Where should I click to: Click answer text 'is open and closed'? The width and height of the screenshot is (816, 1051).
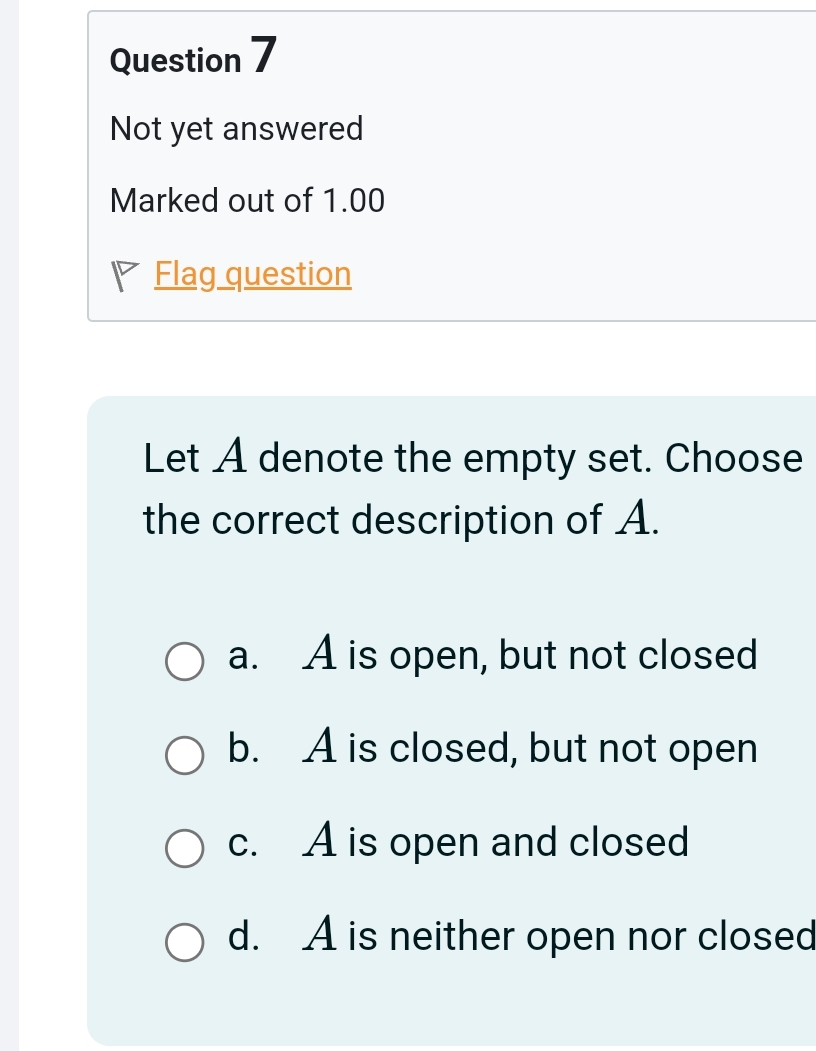[518, 842]
